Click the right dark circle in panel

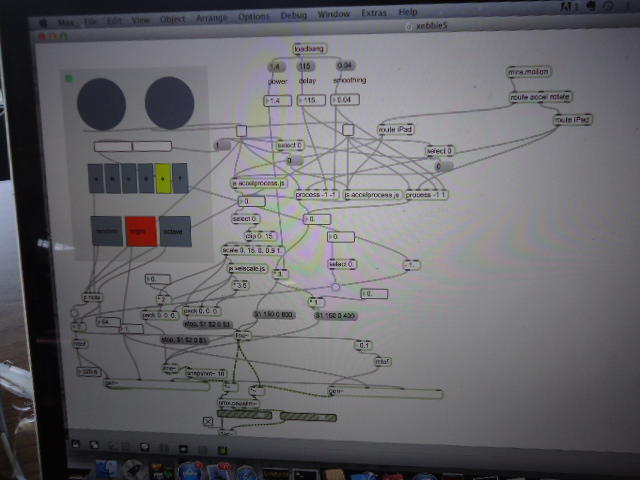click(x=169, y=103)
